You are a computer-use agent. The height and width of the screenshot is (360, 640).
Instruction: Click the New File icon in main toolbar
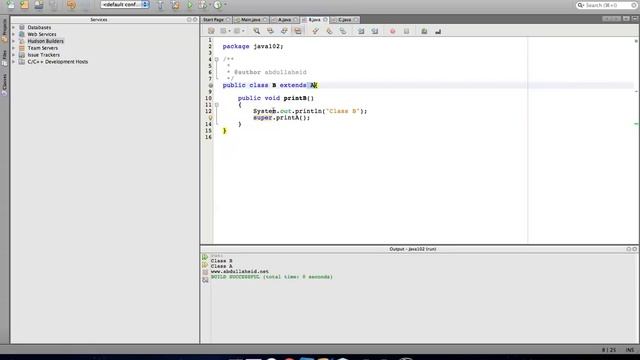pyautogui.click(x=10, y=4)
